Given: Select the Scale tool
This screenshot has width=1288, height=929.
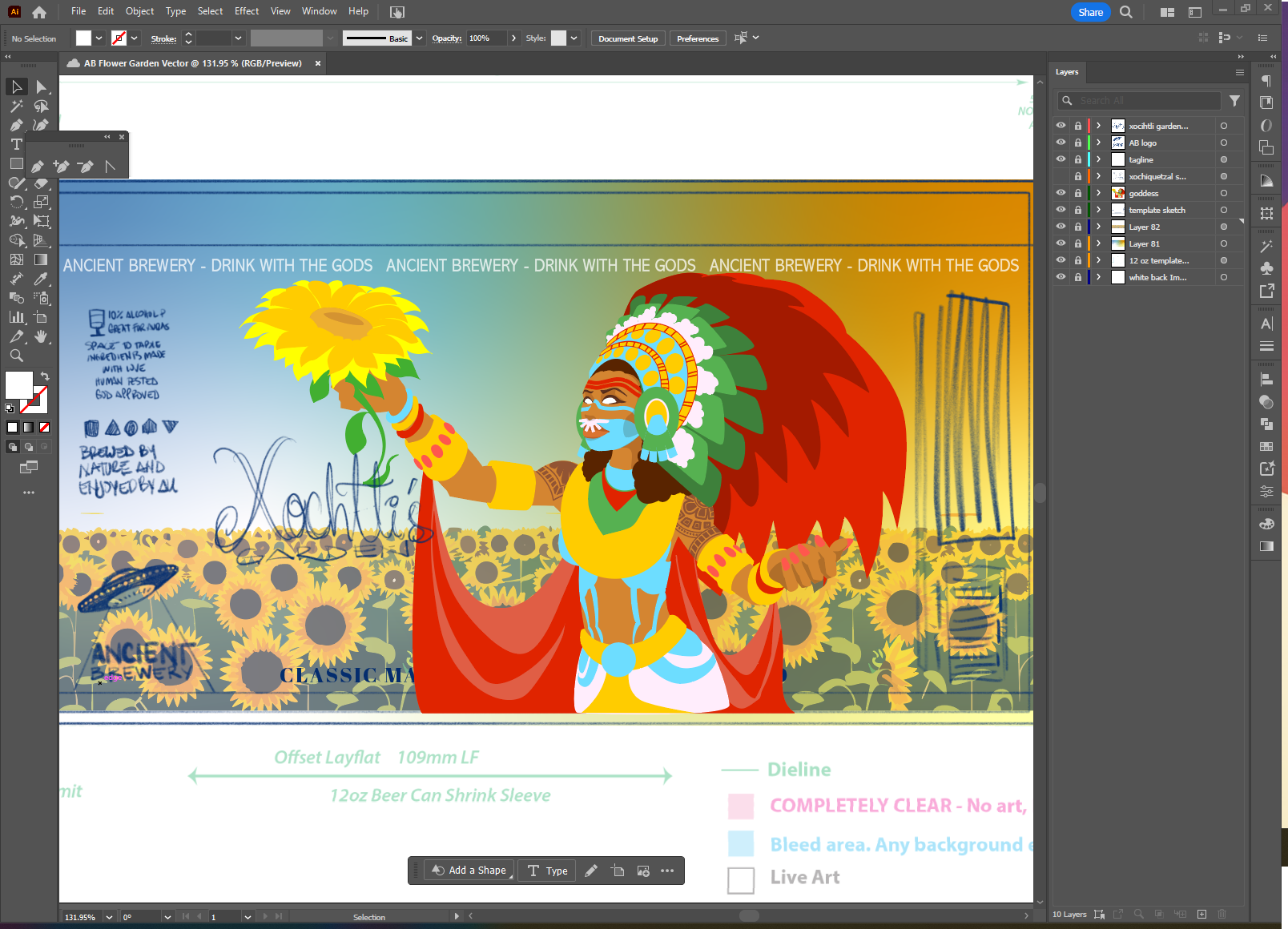Looking at the screenshot, I should click(x=42, y=202).
